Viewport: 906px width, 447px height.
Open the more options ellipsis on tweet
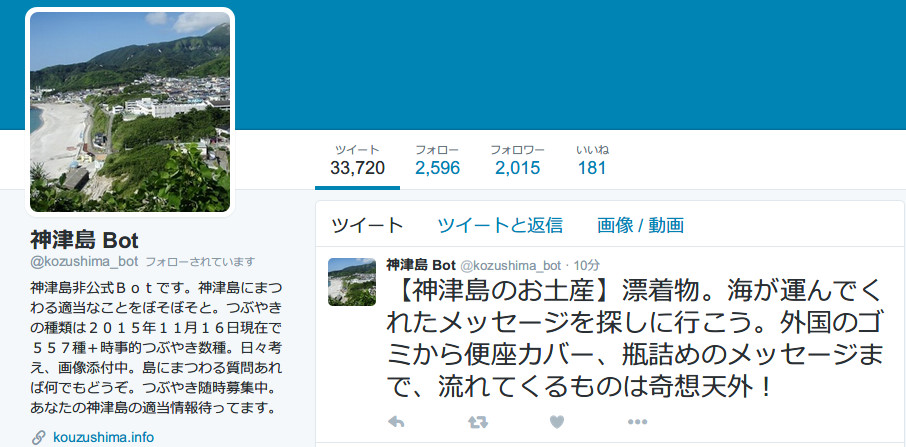(637, 423)
